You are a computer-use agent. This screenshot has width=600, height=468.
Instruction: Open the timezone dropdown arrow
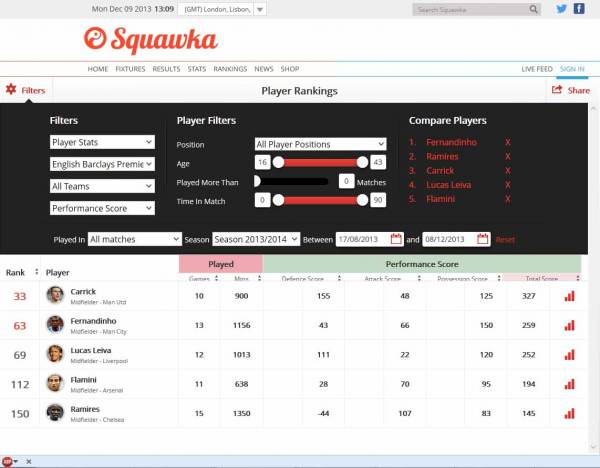click(260, 9)
